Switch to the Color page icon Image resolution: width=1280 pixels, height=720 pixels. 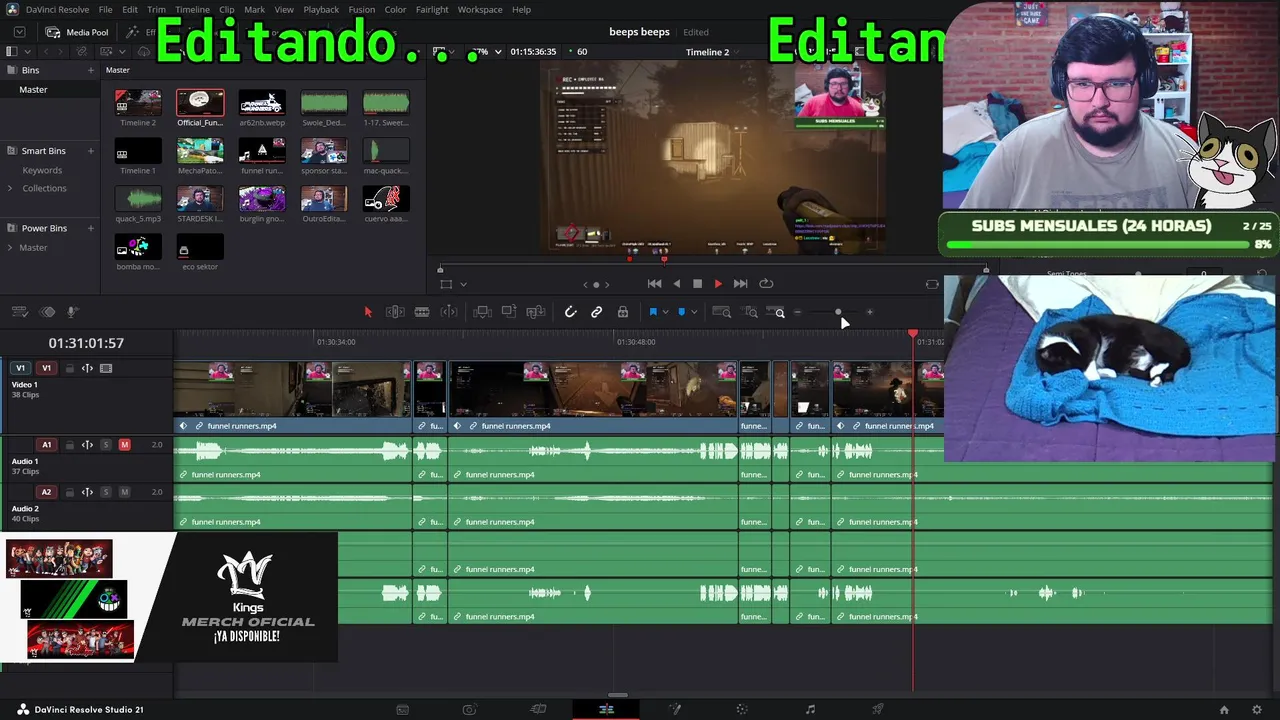(x=741, y=710)
